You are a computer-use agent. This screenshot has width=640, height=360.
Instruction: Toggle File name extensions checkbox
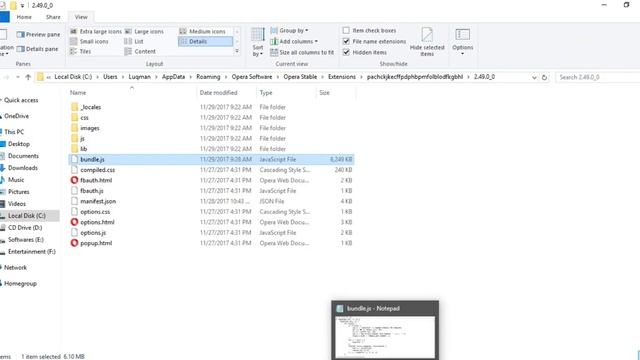(x=347, y=41)
